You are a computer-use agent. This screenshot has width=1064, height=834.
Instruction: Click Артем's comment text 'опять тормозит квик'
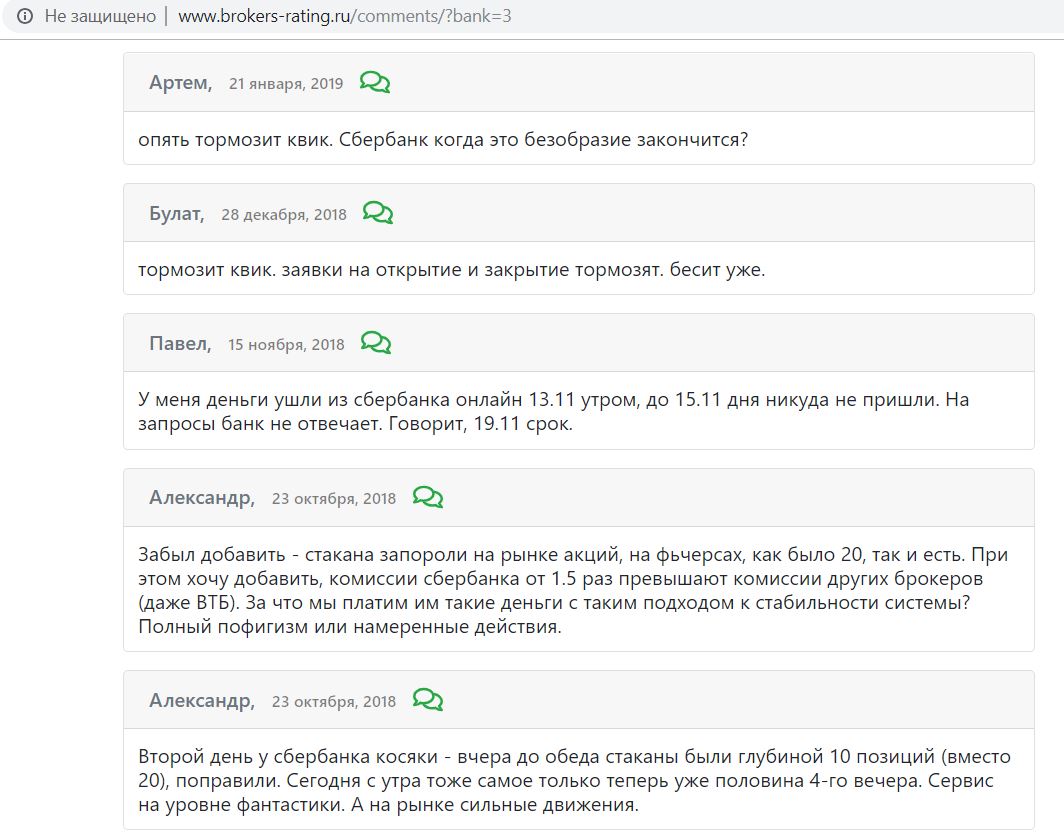click(x=443, y=139)
